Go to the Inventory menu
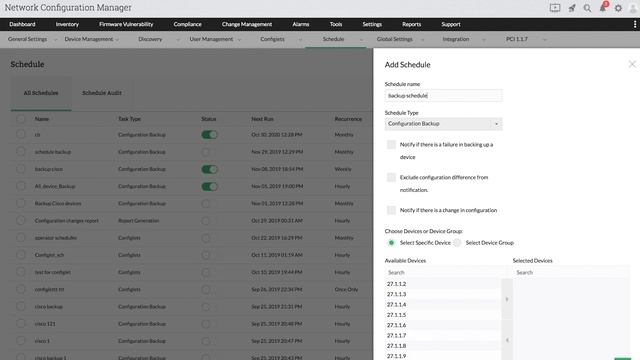This screenshot has height=360, width=640. pyautogui.click(x=67, y=24)
